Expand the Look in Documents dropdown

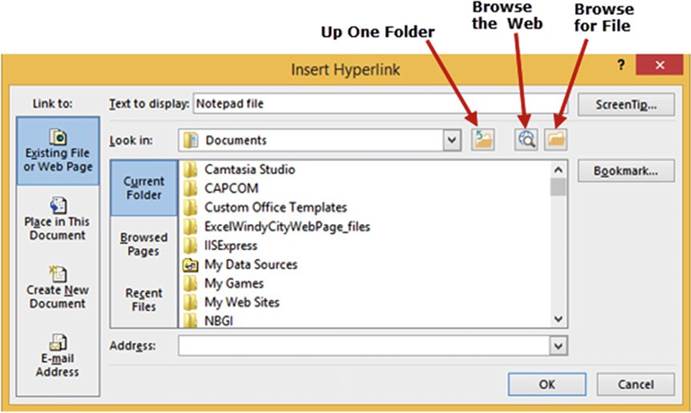452,141
